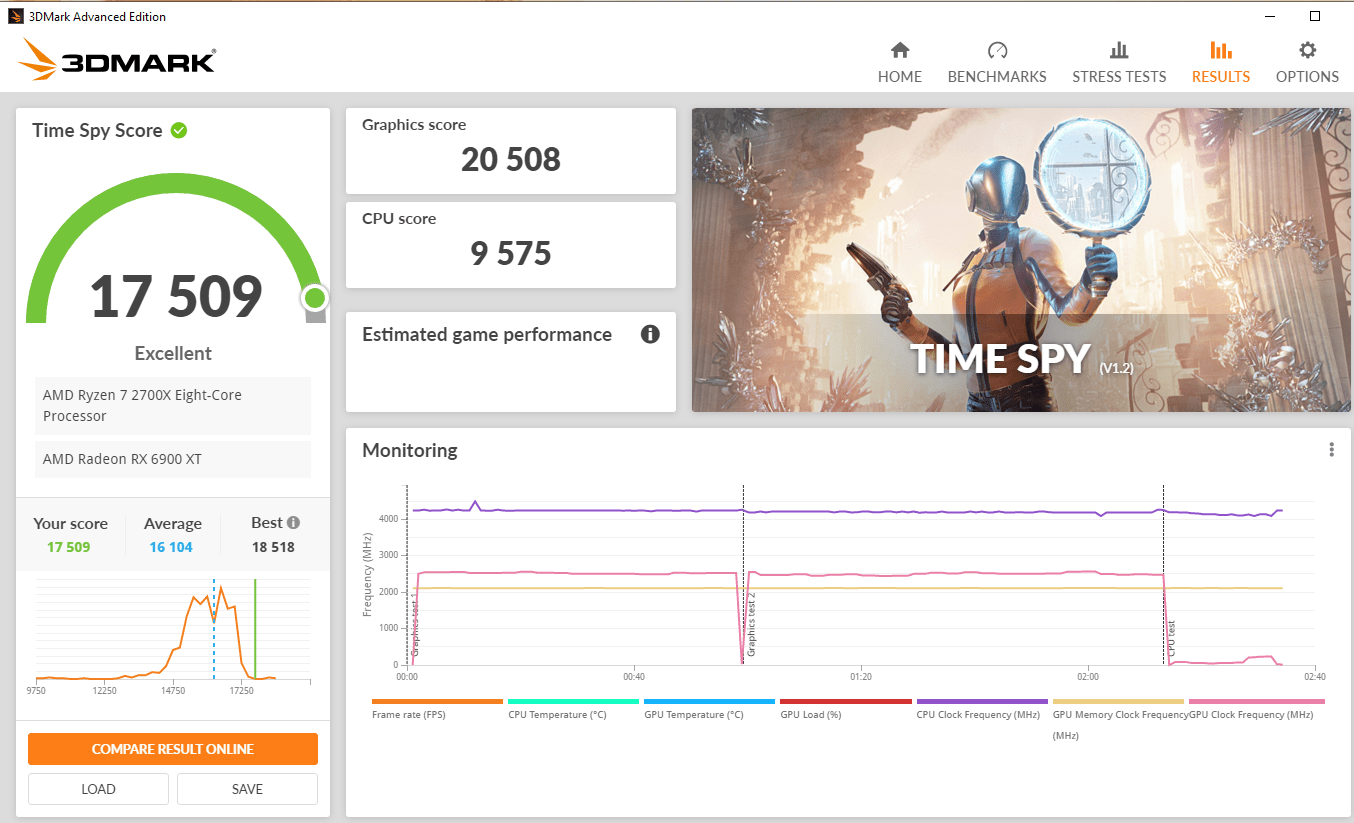This screenshot has width=1354, height=823.
Task: Click the AMD Ryzen 7 2700X processor entry
Action: click(173, 405)
